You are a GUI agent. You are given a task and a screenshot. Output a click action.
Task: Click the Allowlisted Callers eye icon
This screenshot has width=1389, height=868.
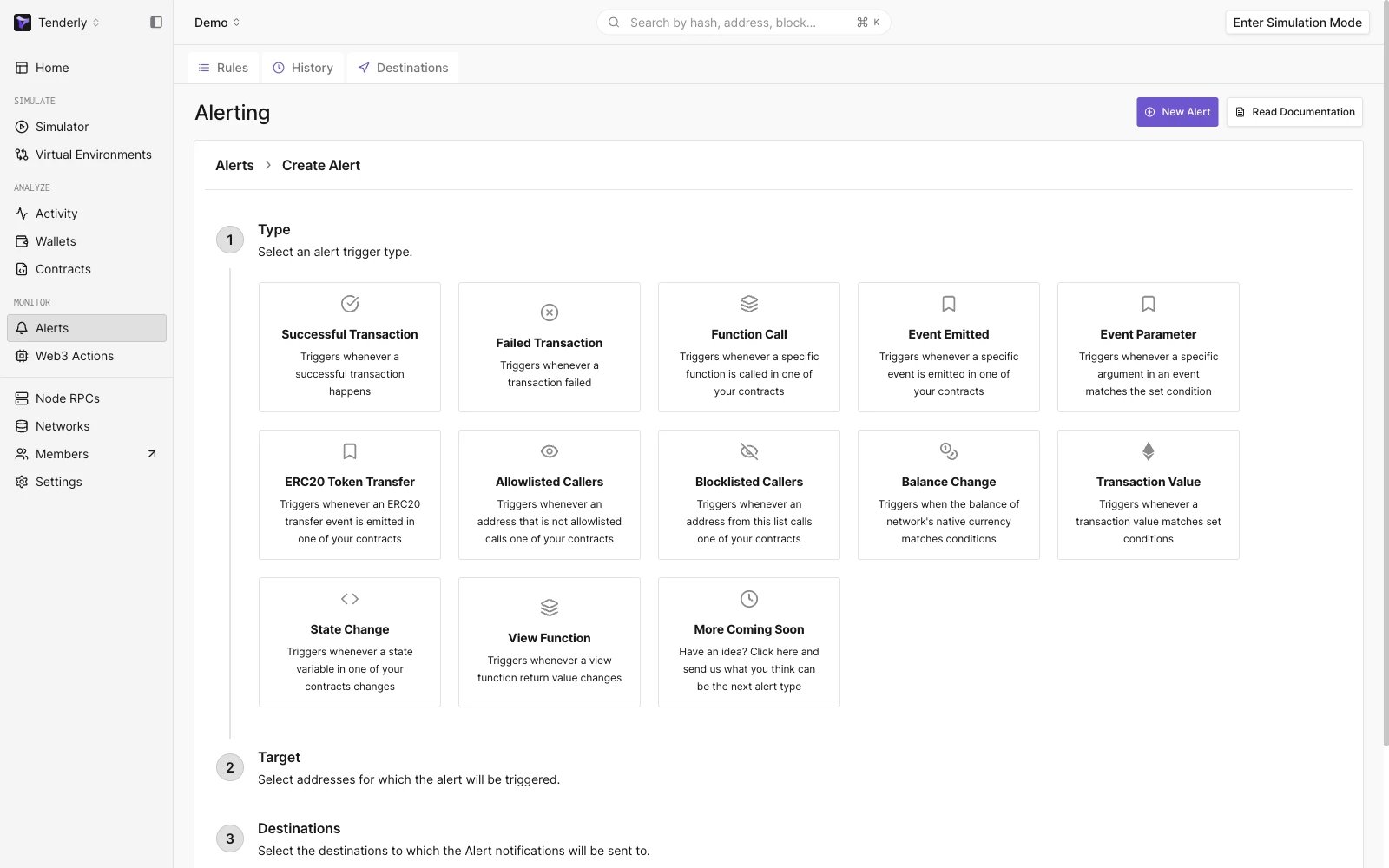click(x=550, y=451)
